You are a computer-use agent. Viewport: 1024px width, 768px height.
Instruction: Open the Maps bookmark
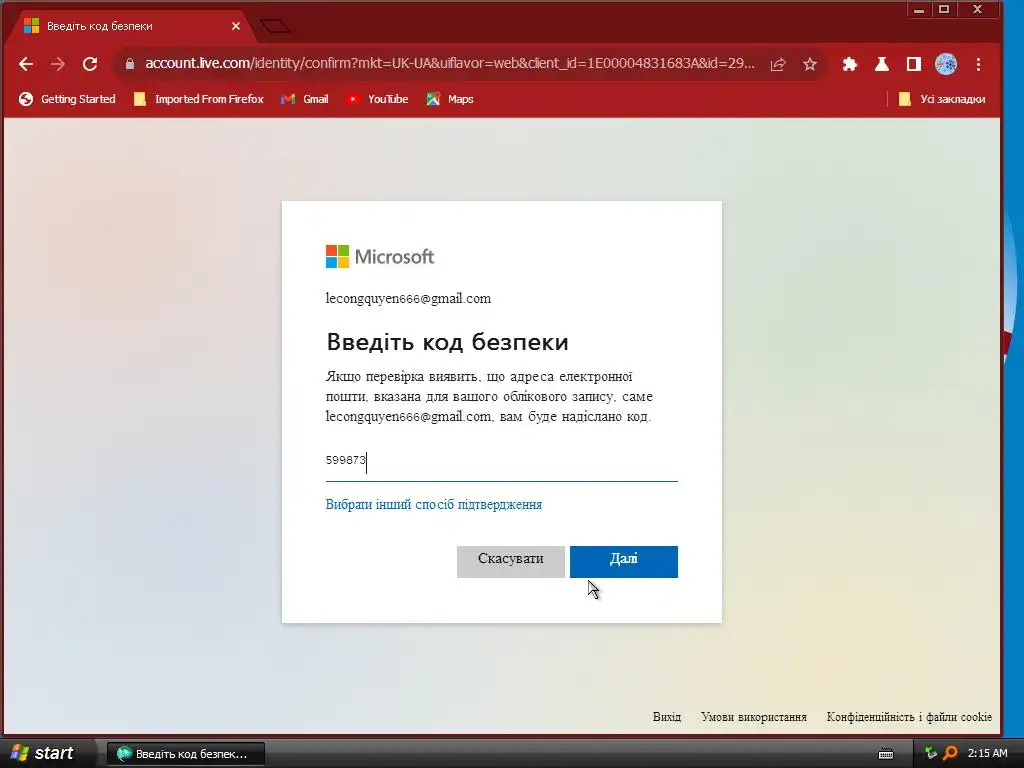pyautogui.click(x=450, y=99)
